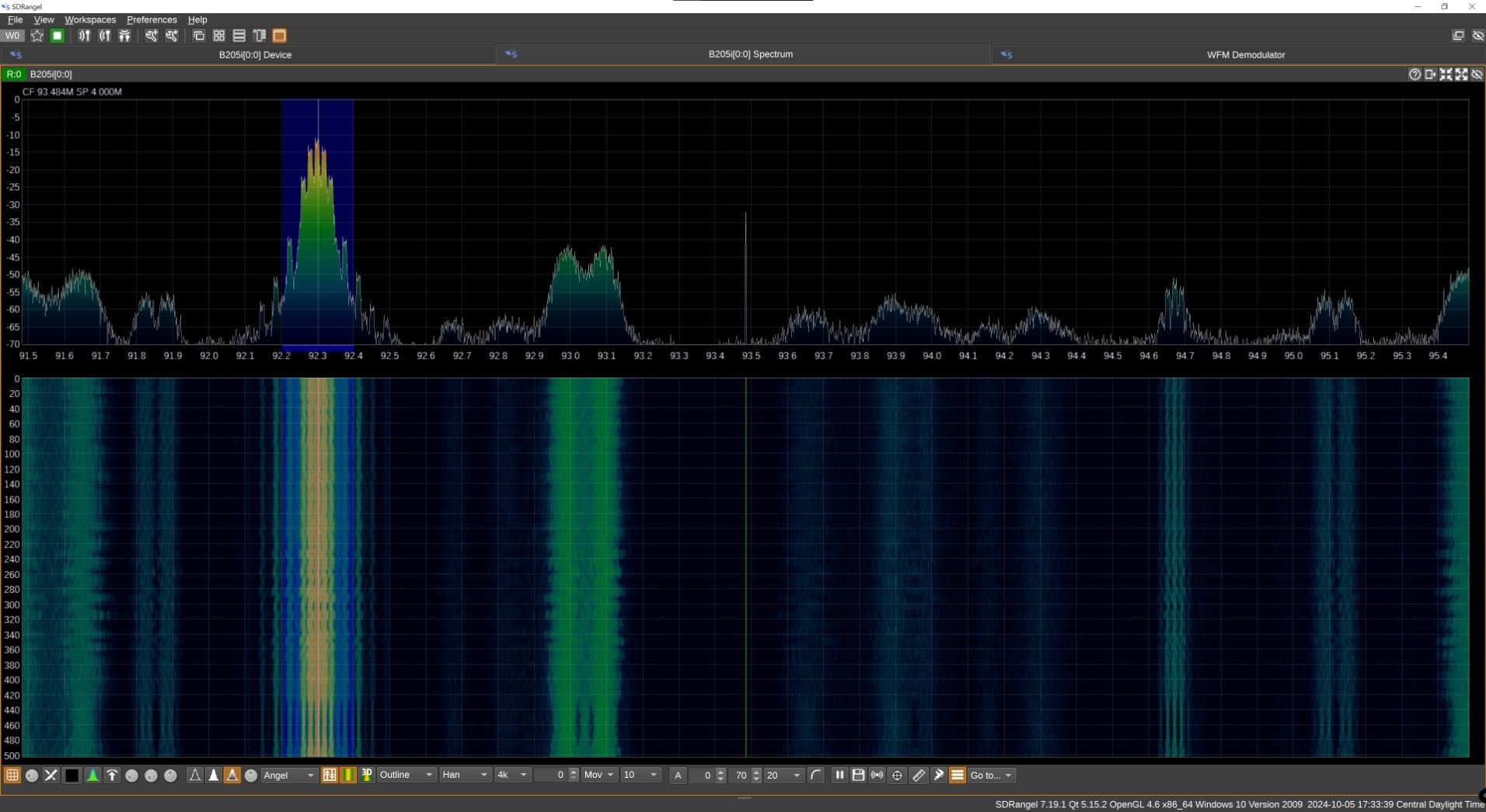The image size is (1486, 812).
Task: Toggle the linear/log scale curve icon
Action: pyautogui.click(x=815, y=775)
